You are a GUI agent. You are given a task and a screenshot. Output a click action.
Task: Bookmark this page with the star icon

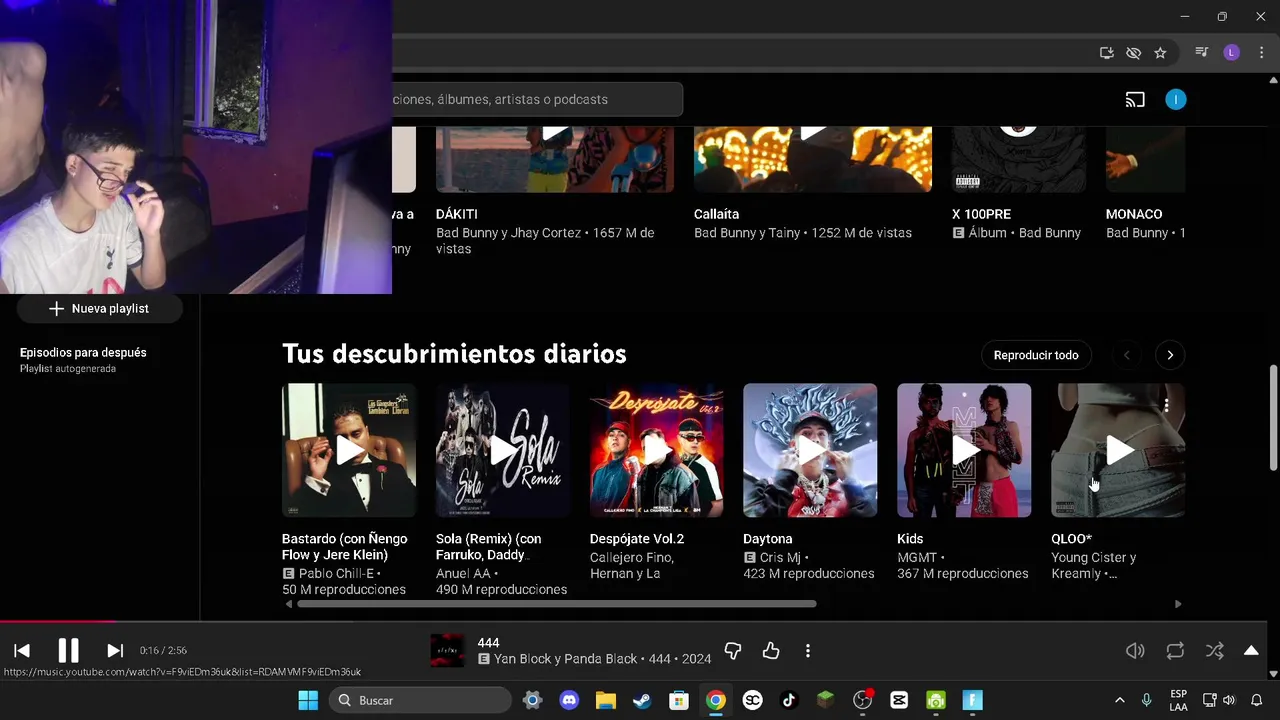pyautogui.click(x=1160, y=53)
